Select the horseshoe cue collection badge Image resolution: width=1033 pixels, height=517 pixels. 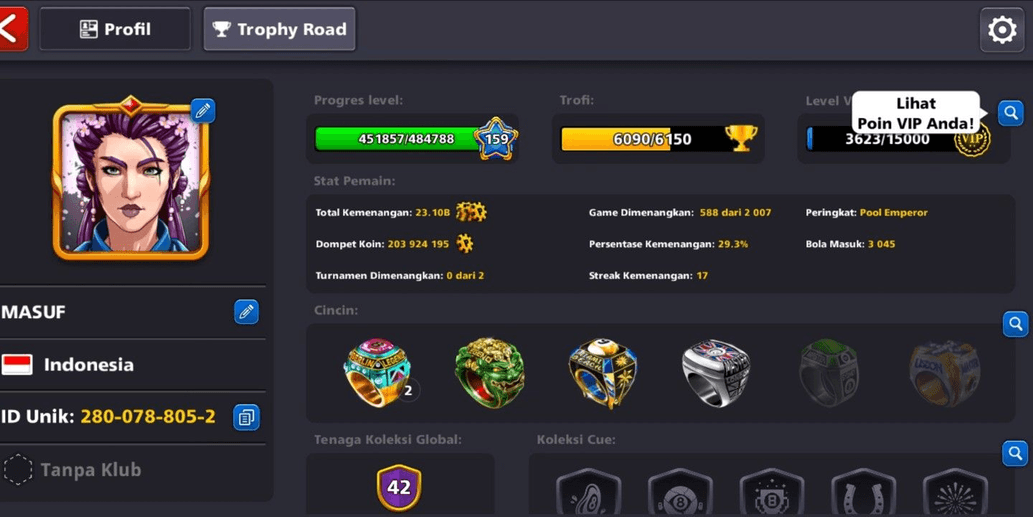[x=863, y=493]
